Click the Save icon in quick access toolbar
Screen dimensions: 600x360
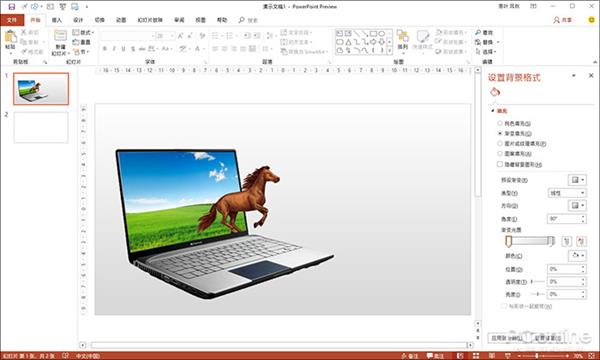click(x=11, y=7)
